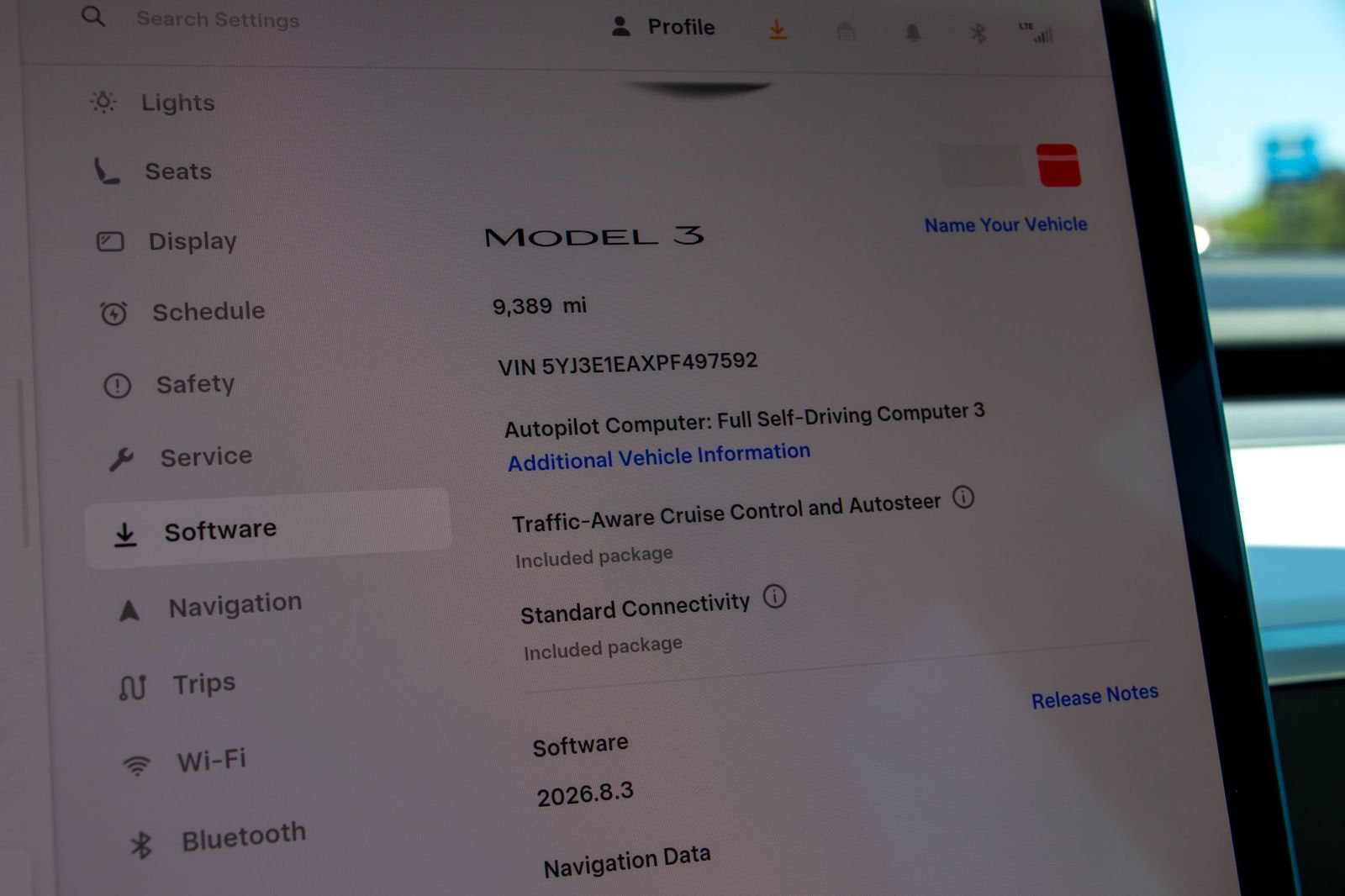Select the Software menu item
Viewport: 1345px width, 896px height.
268,528
